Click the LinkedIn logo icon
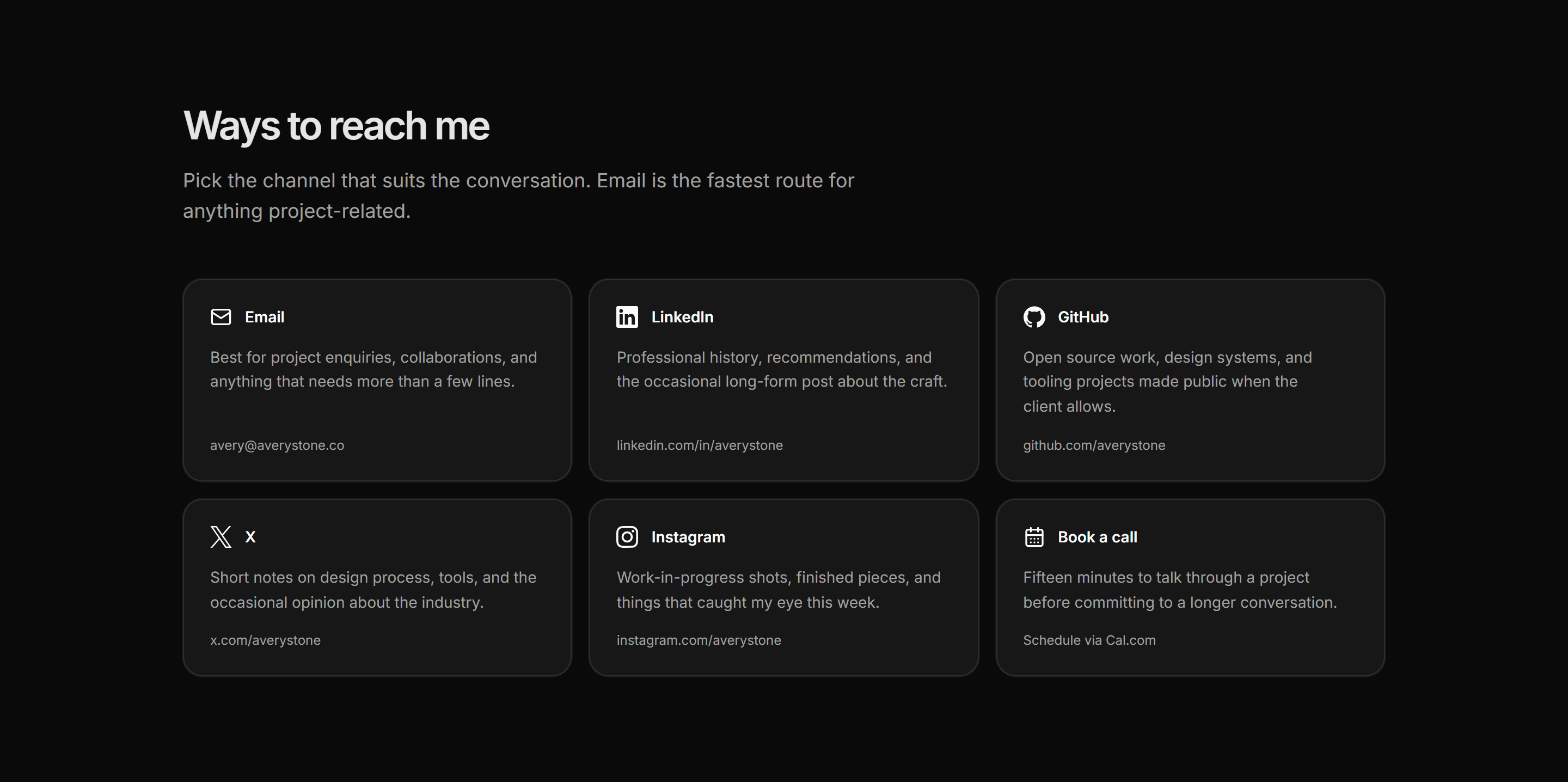Viewport: 1568px width, 782px height. [x=627, y=317]
